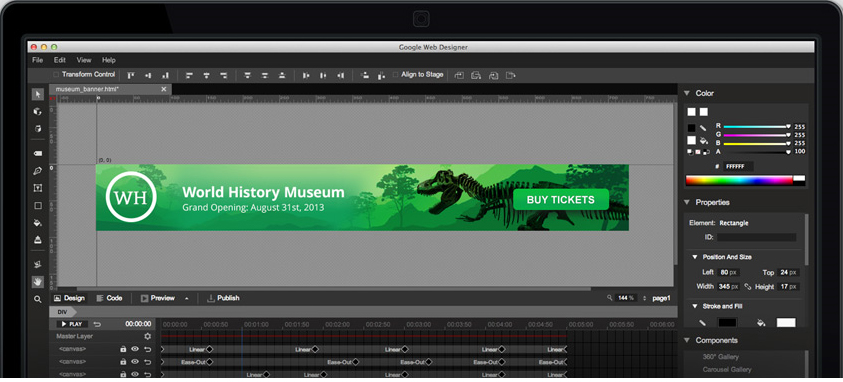Collapse the Color panel

[x=687, y=93]
